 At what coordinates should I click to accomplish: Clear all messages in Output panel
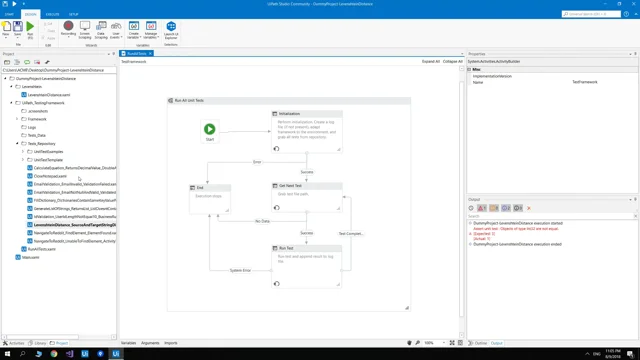pyautogui.click(x=529, y=208)
